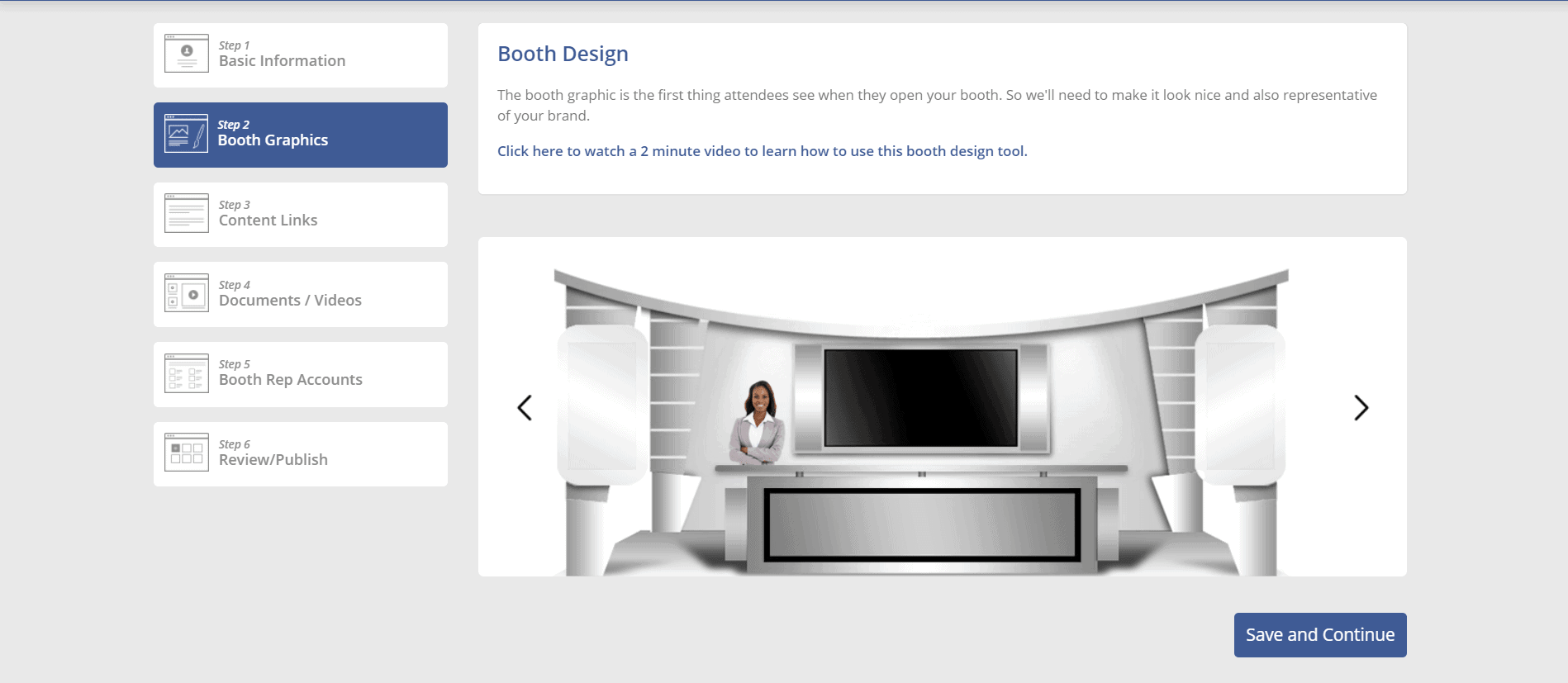
Task: Click the booth representative figure
Action: (x=757, y=422)
